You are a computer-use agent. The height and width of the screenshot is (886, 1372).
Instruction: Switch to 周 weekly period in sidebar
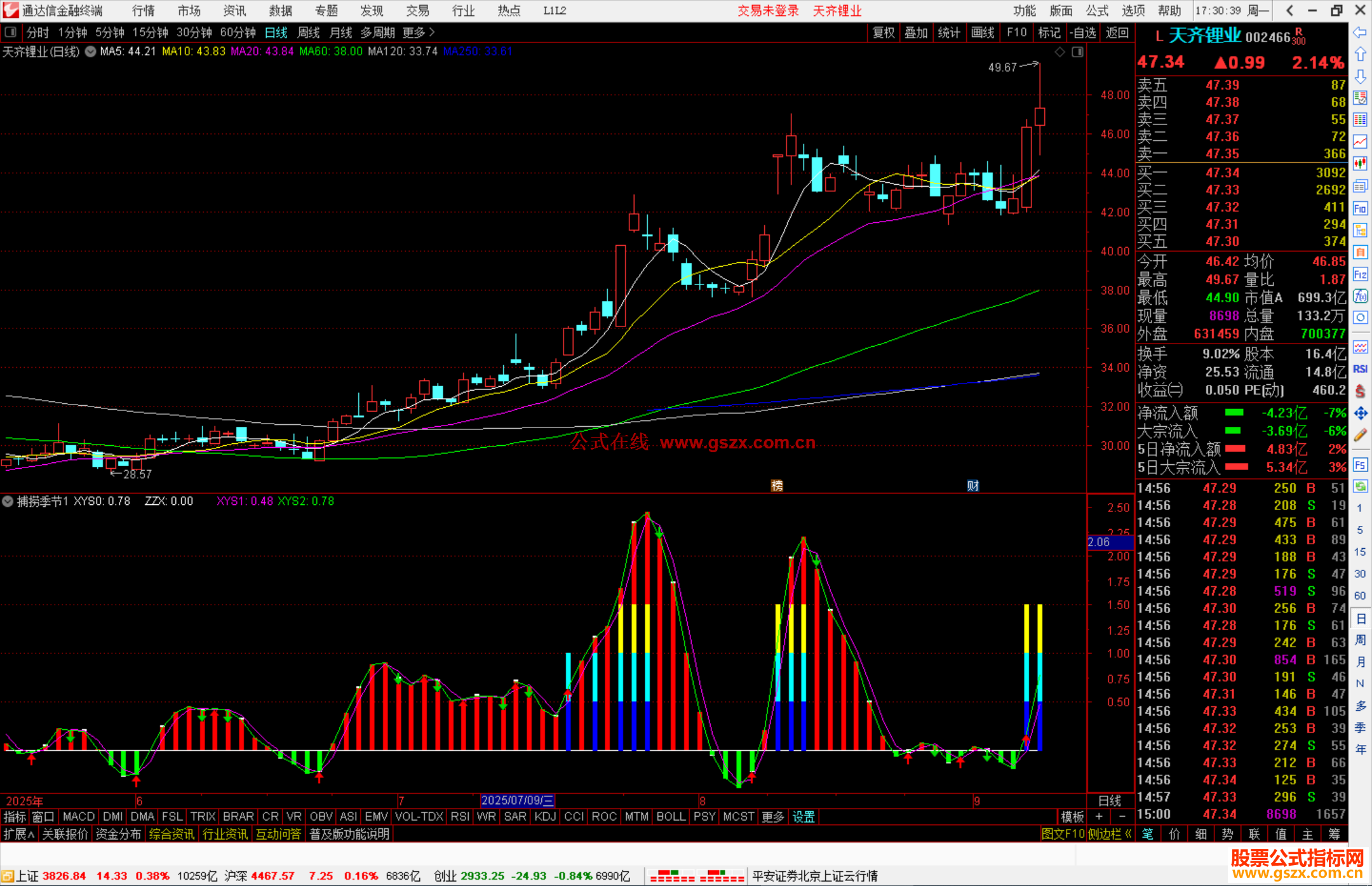1360,640
